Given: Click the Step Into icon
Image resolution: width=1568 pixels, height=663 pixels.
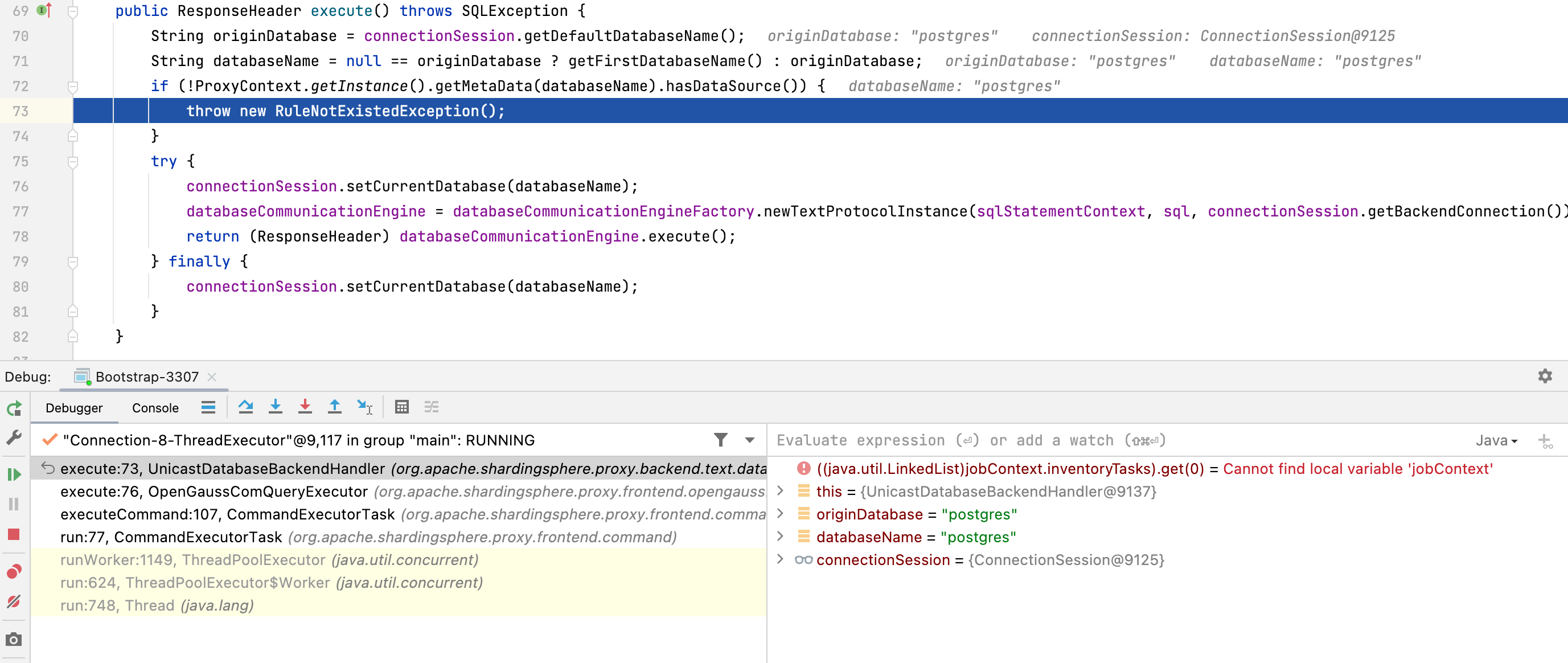Looking at the screenshot, I should [x=275, y=407].
